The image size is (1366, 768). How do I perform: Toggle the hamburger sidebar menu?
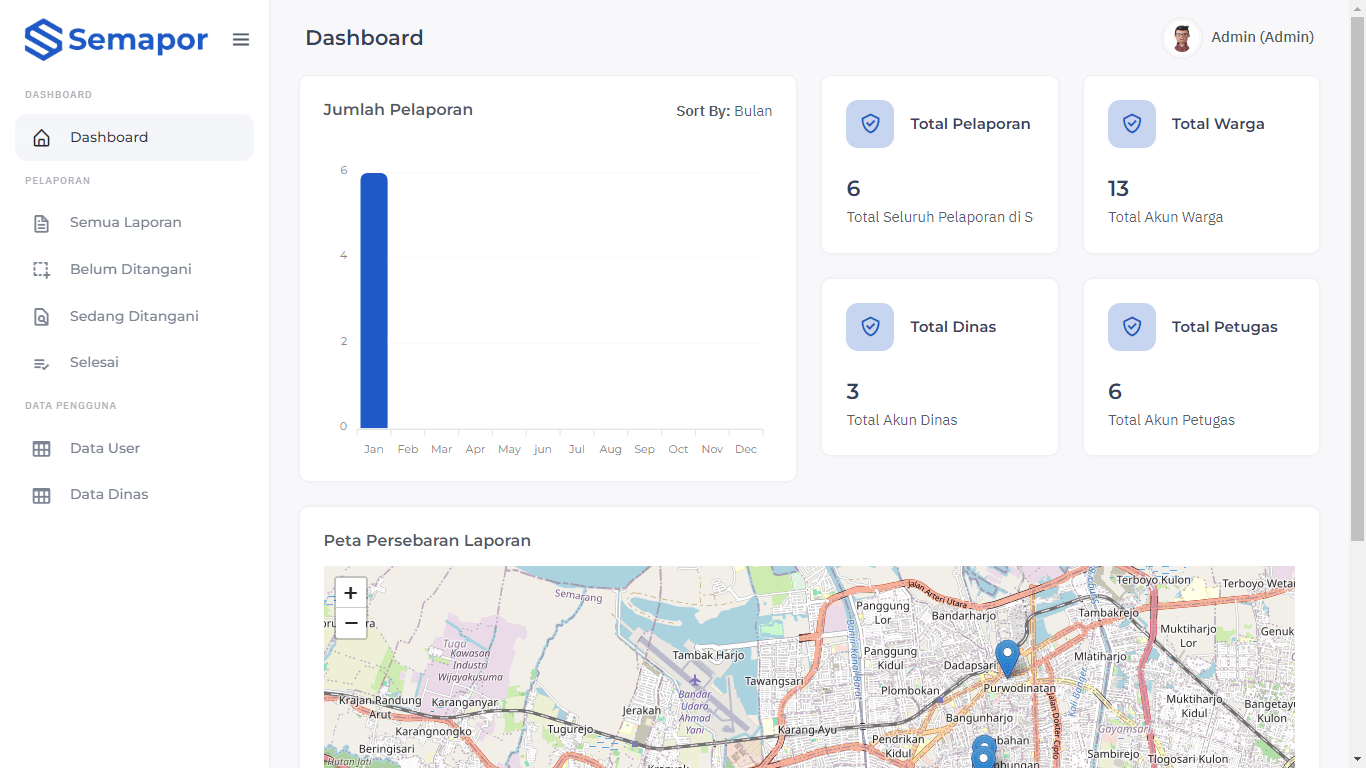click(241, 40)
